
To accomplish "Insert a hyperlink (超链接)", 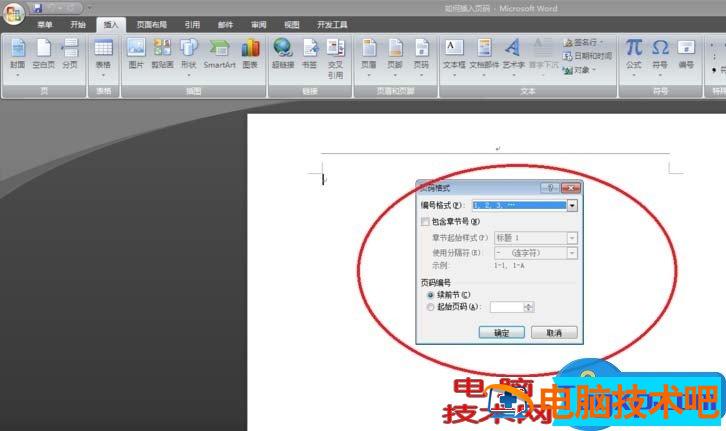I will (283, 55).
